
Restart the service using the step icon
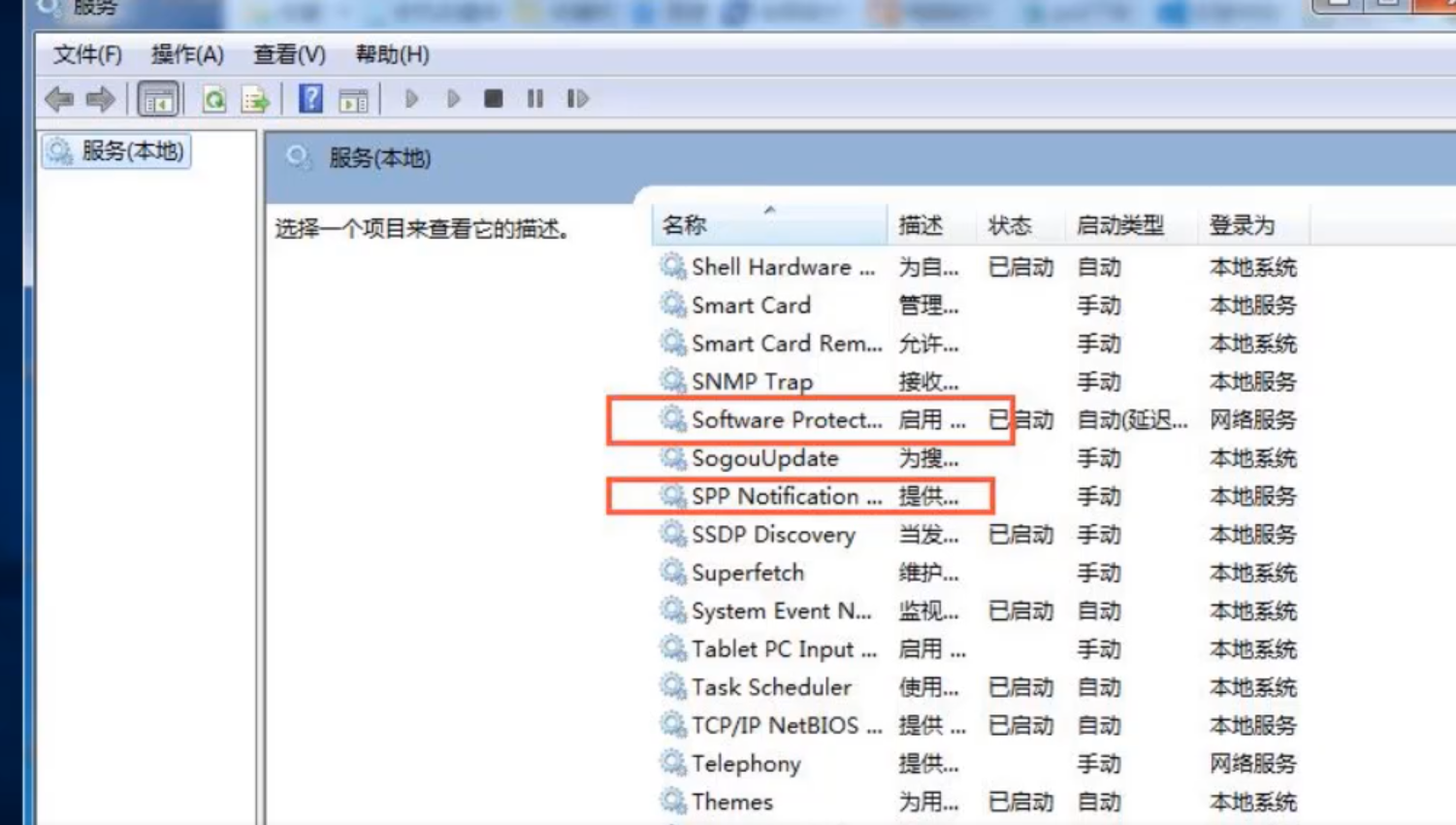pyautogui.click(x=576, y=98)
